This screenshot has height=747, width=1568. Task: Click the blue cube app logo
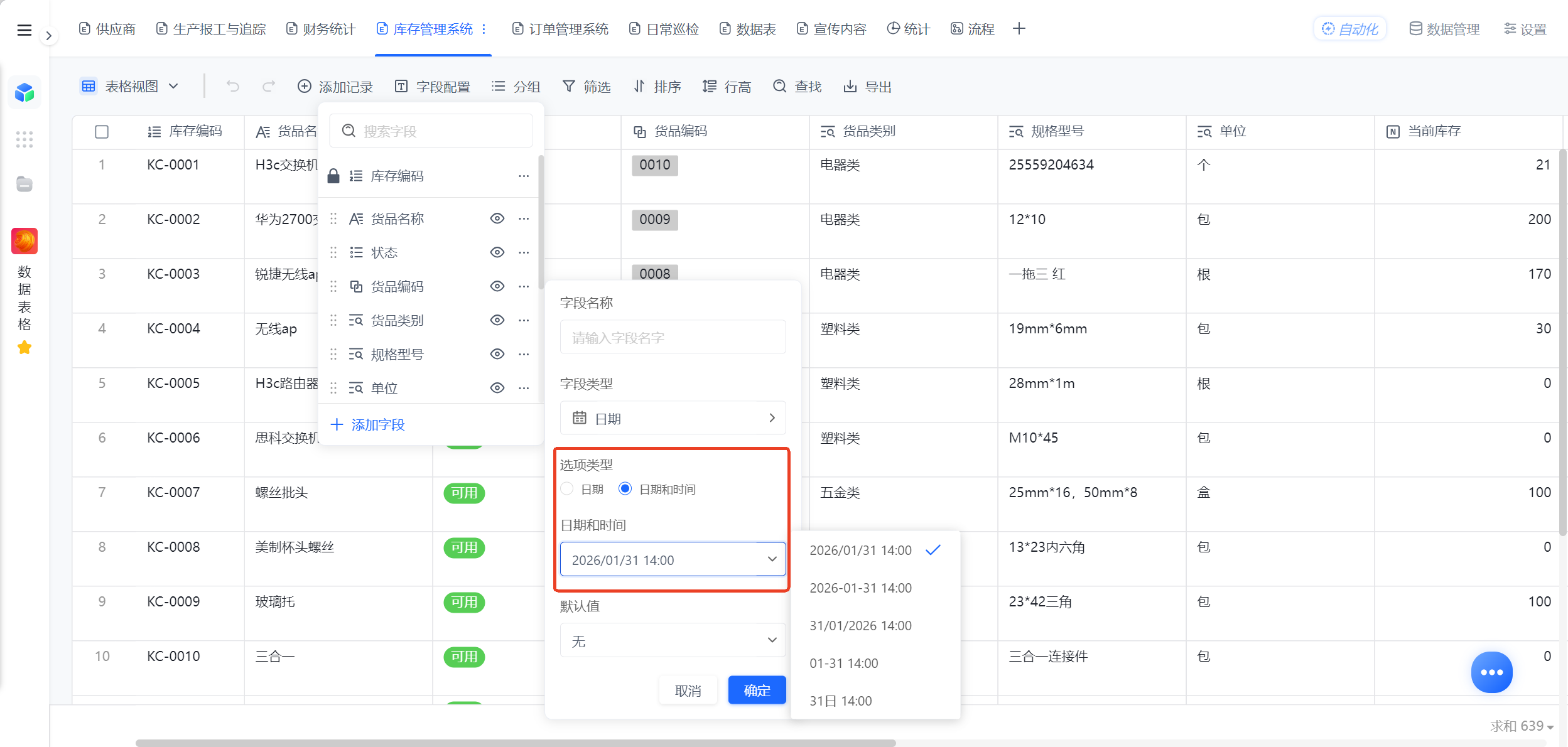point(24,93)
